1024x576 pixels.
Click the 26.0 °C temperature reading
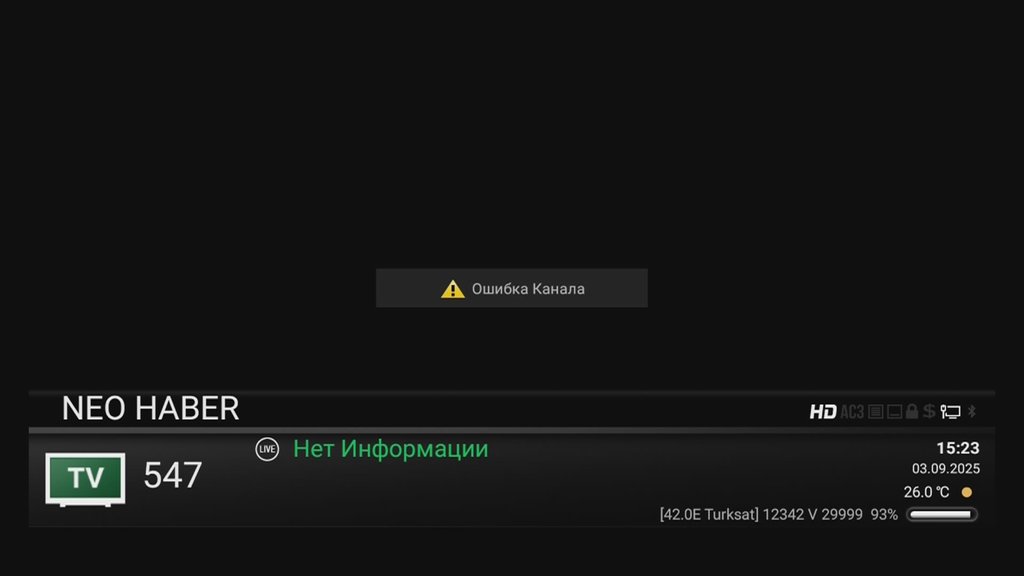(926, 492)
